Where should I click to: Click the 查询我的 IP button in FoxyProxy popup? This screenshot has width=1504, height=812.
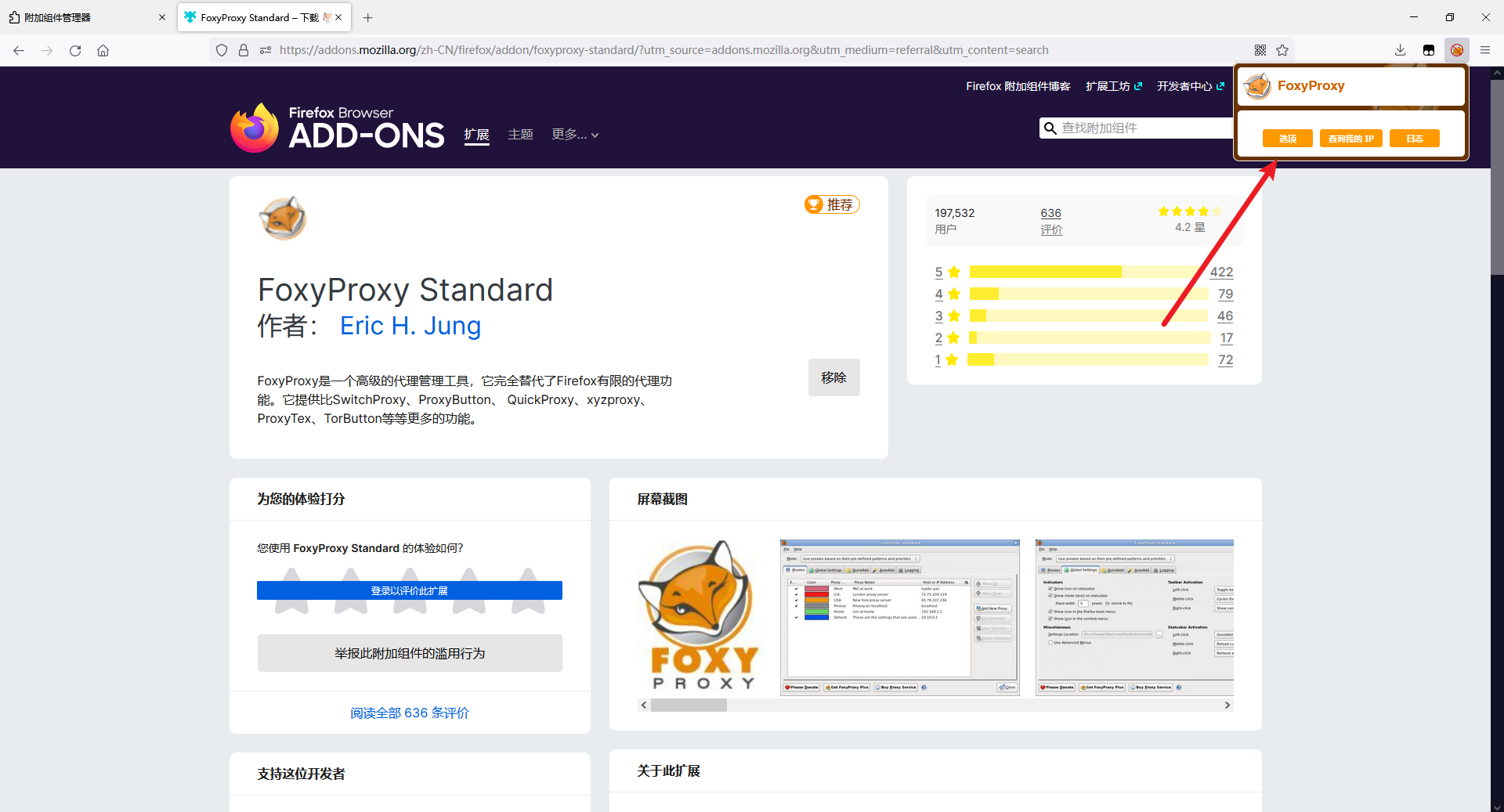pyautogui.click(x=1350, y=139)
